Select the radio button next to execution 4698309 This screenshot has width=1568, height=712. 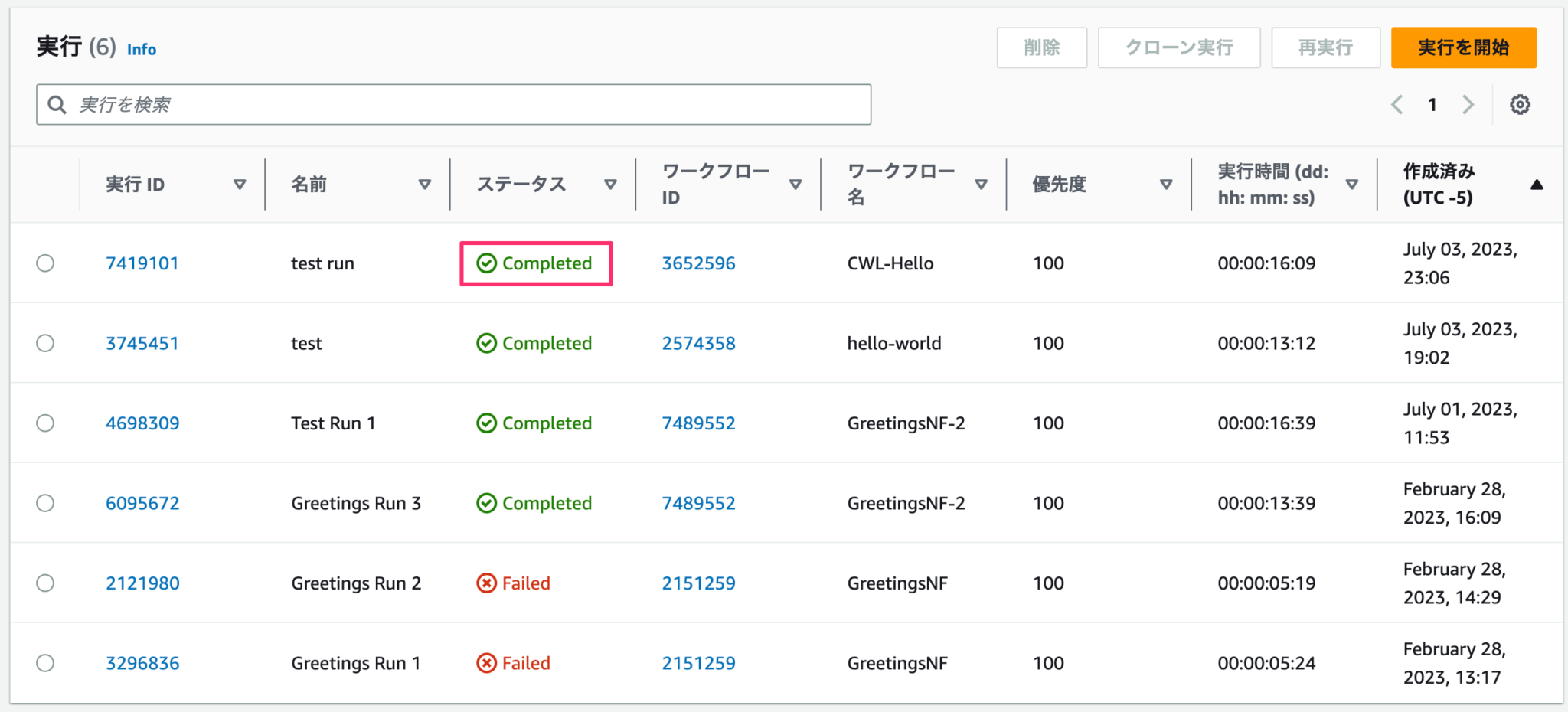(x=45, y=423)
